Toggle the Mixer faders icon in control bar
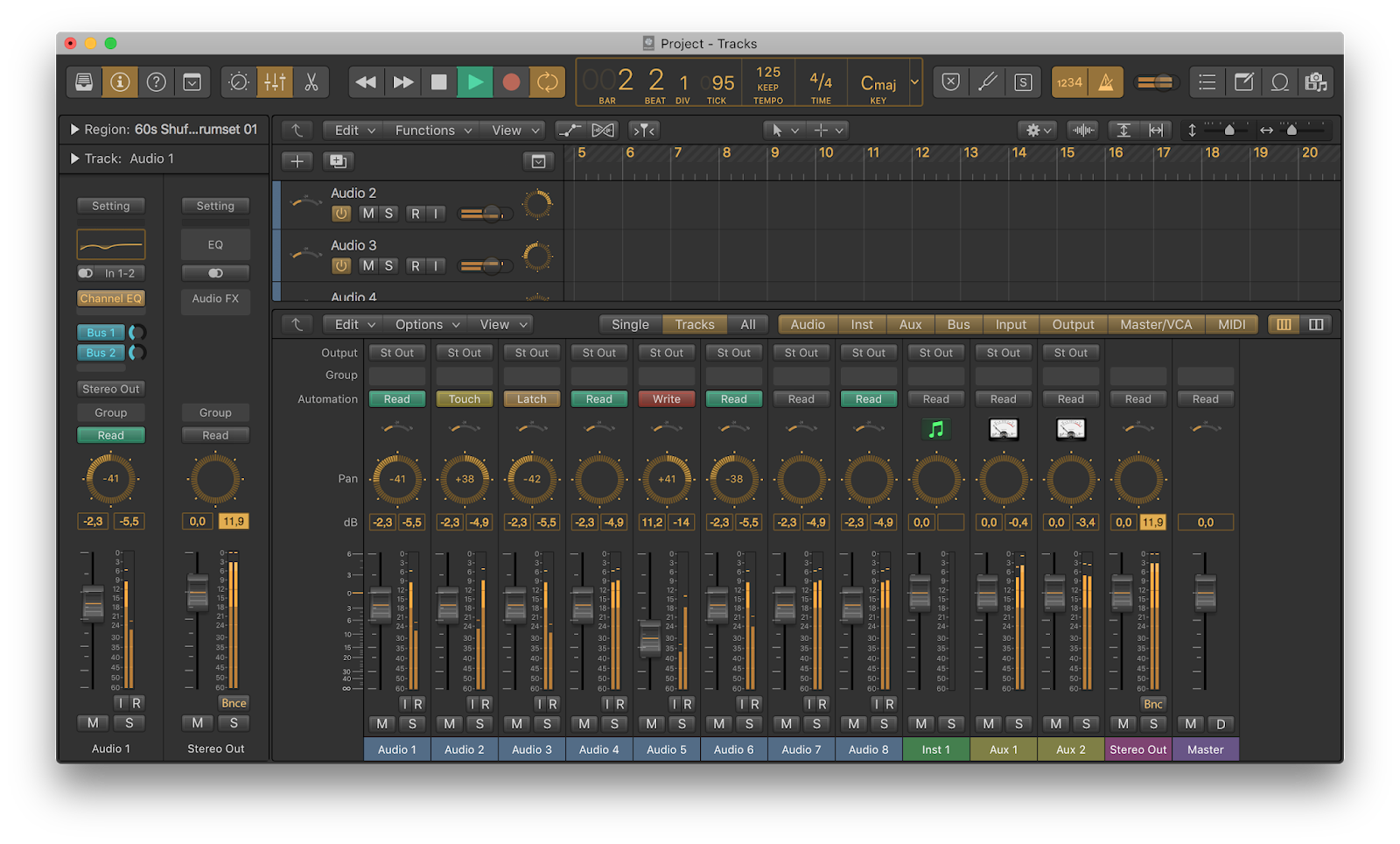The width and height of the screenshot is (1400, 844). pos(275,82)
